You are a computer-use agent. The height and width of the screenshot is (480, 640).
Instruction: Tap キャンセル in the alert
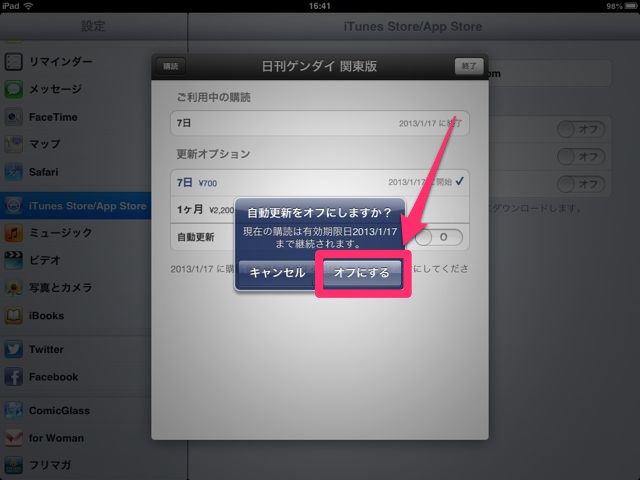click(x=277, y=273)
